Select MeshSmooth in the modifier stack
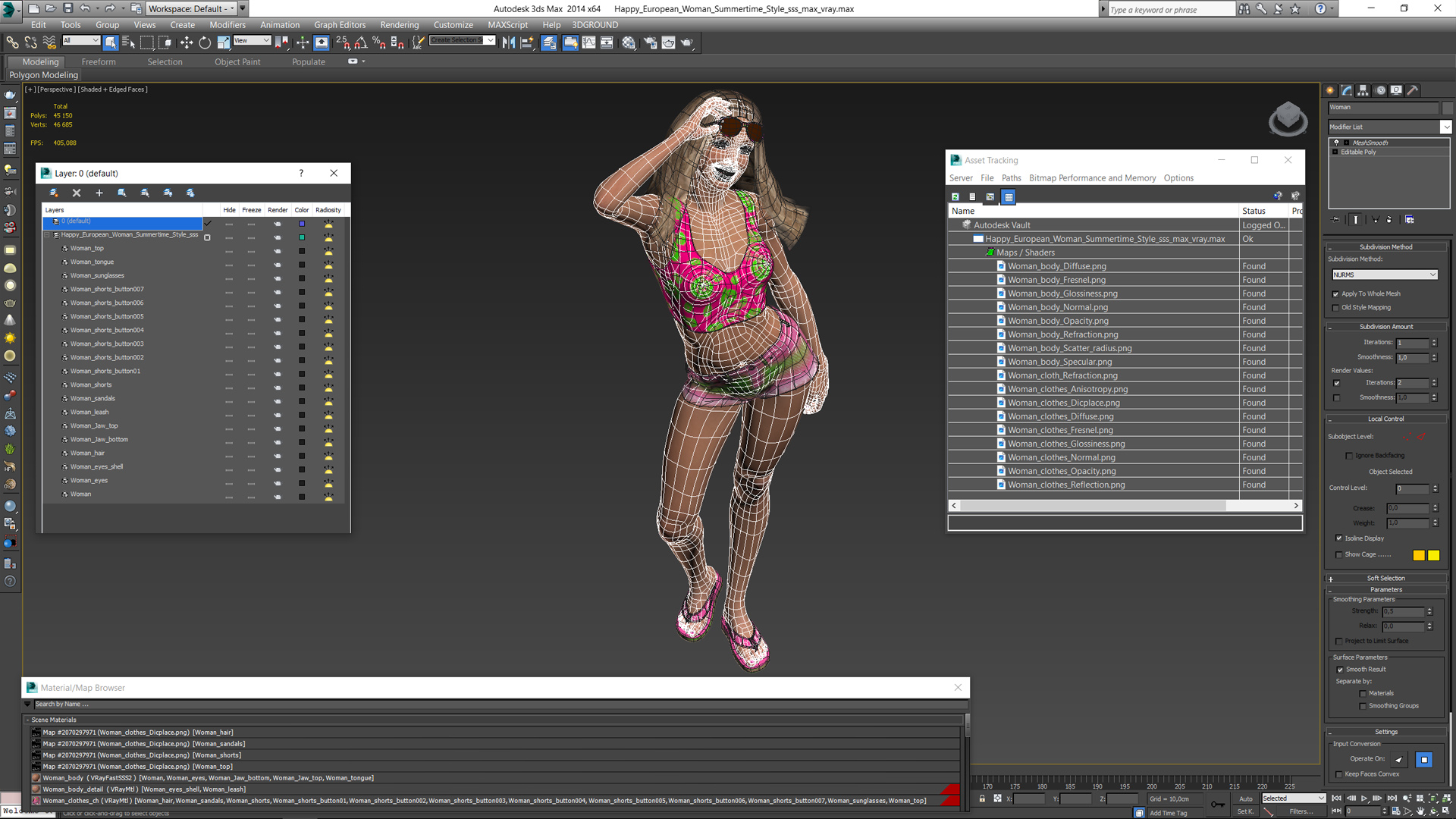 (x=1370, y=143)
